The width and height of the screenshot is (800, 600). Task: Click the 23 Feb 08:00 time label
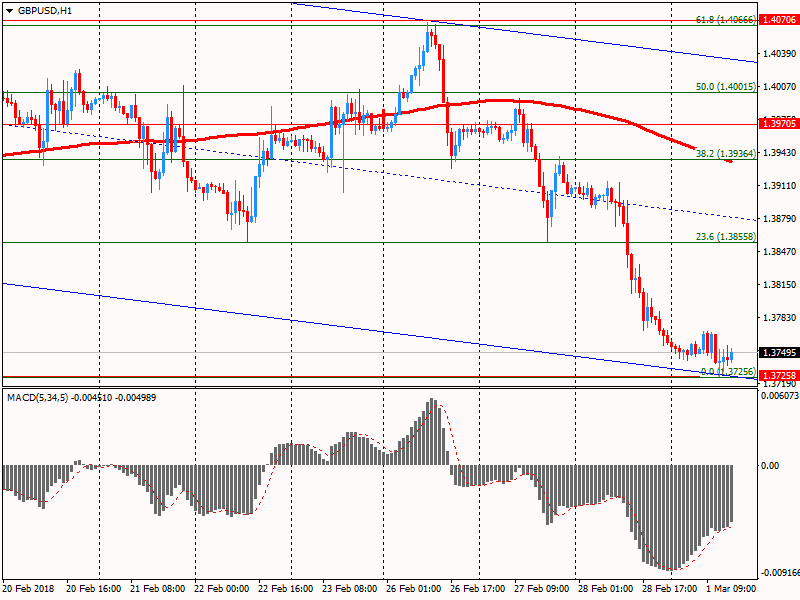pyautogui.click(x=353, y=590)
